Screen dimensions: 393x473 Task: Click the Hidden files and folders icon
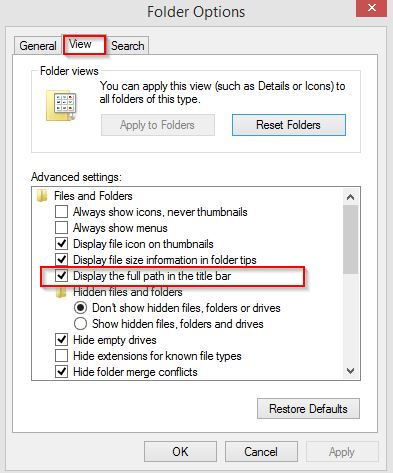tap(61, 293)
